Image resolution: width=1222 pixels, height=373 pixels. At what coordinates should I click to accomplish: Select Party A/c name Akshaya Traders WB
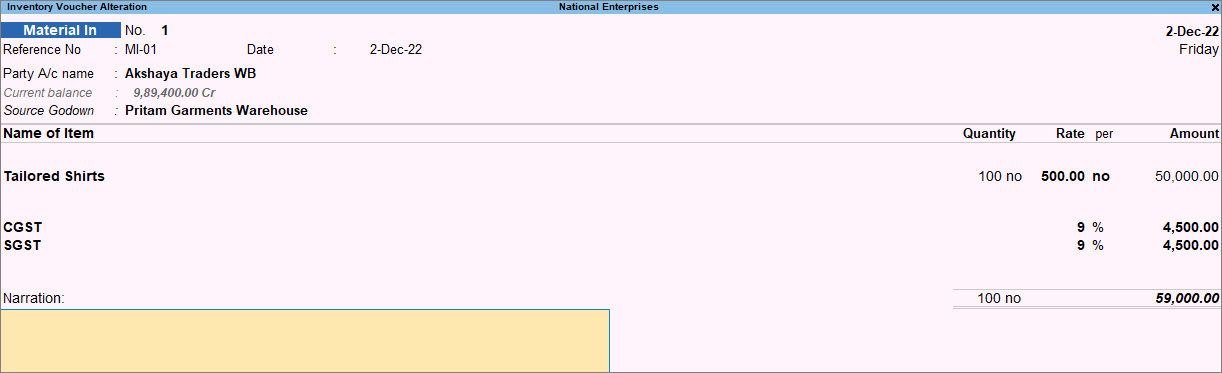(191, 73)
